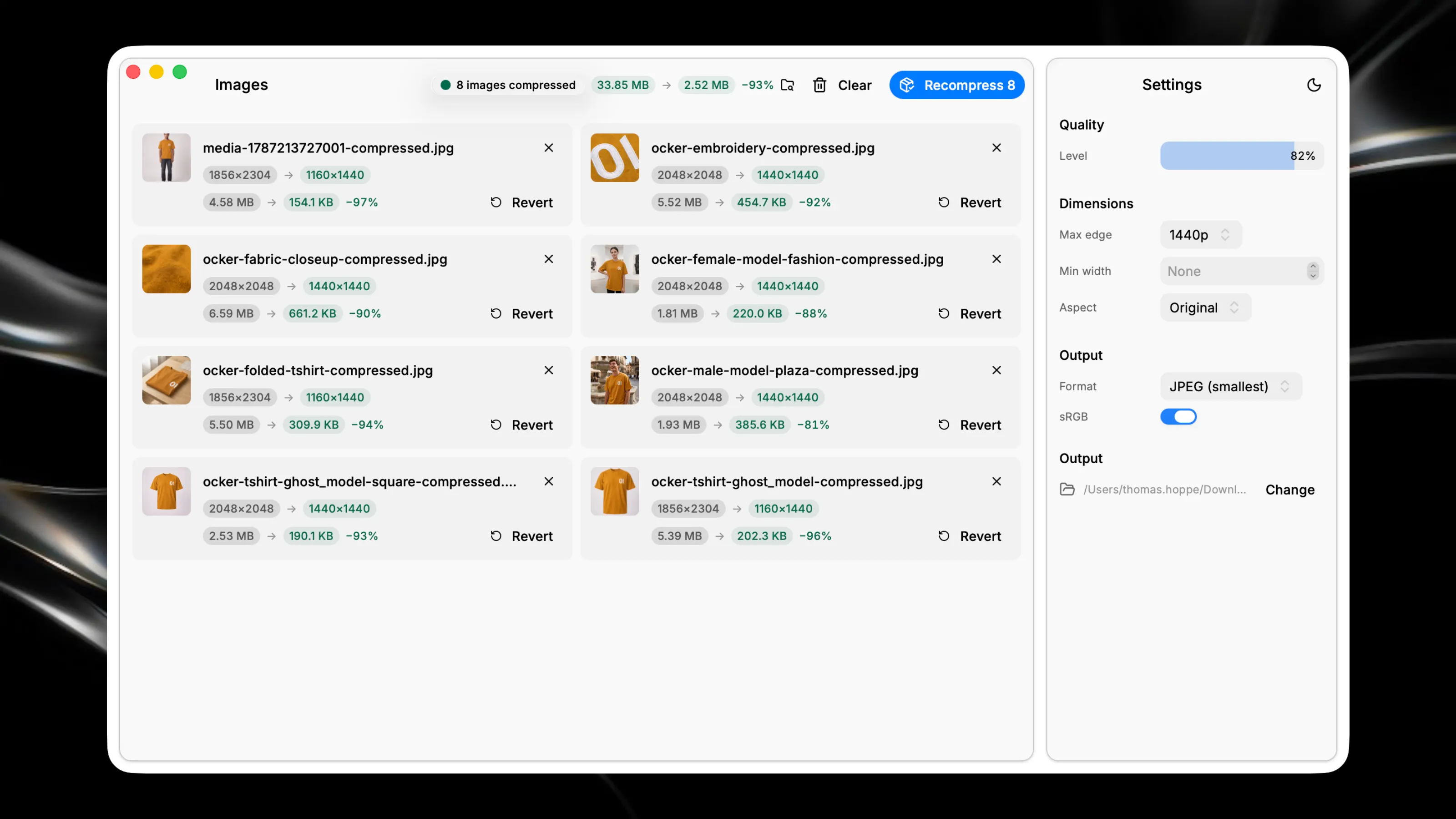Click the 4.58 MB original size badge
Image resolution: width=1456 pixels, height=819 pixels.
pos(231,202)
